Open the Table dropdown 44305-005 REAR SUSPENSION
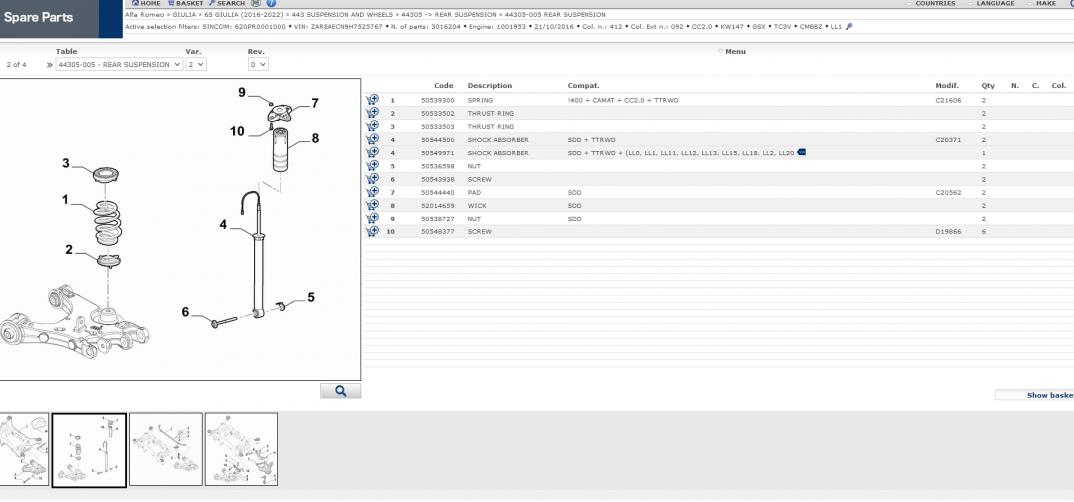Screen dimensions: 1074x502 click(119, 64)
